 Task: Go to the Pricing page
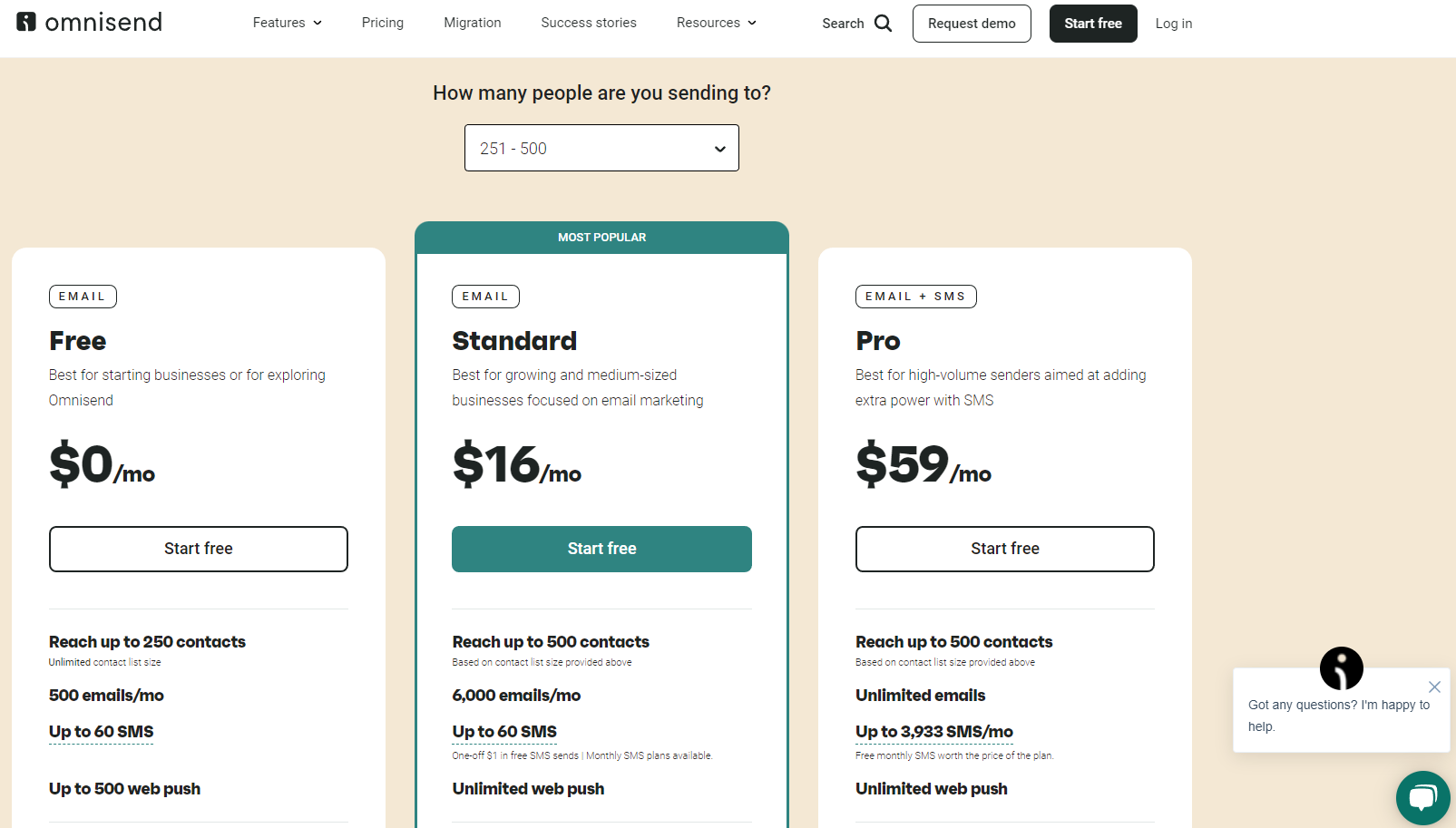[x=383, y=23]
